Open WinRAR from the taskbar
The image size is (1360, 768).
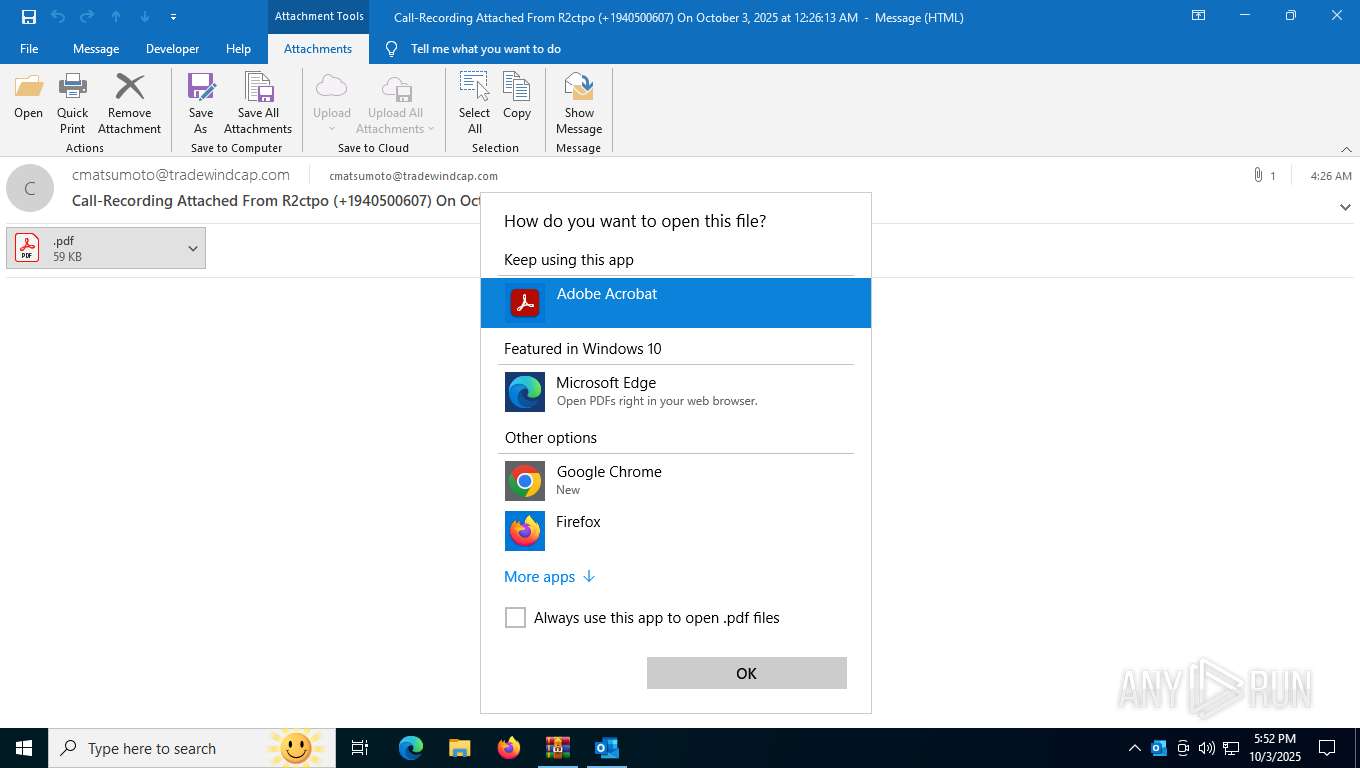558,748
